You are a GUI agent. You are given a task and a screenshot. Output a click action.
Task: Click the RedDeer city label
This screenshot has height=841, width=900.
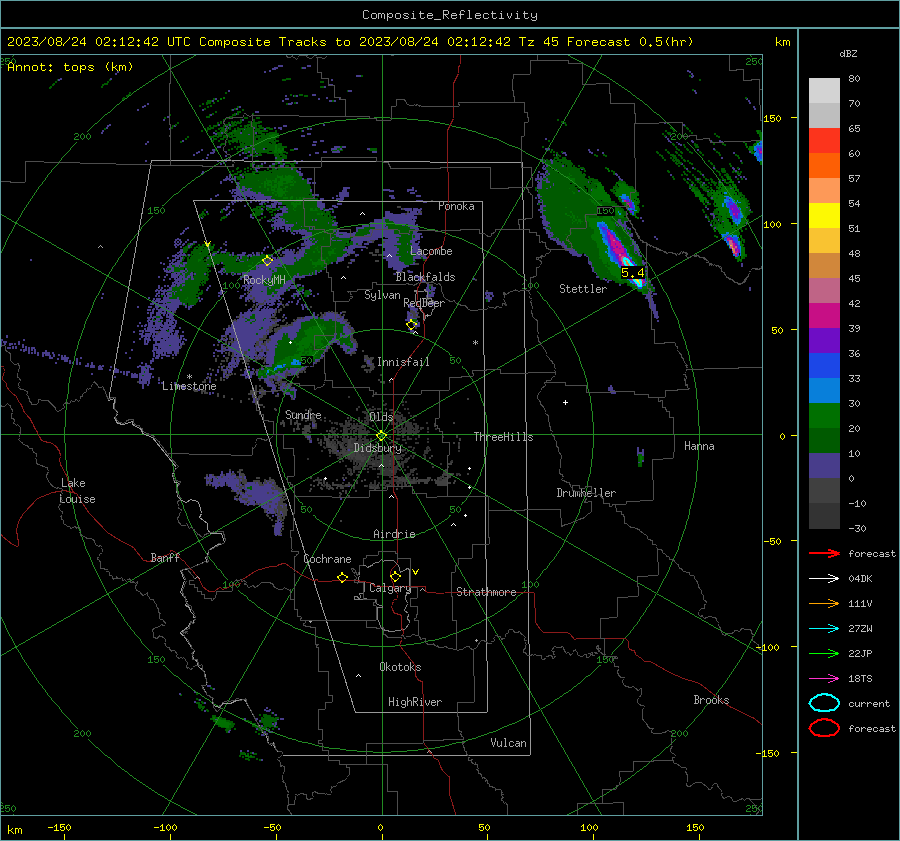tap(424, 303)
